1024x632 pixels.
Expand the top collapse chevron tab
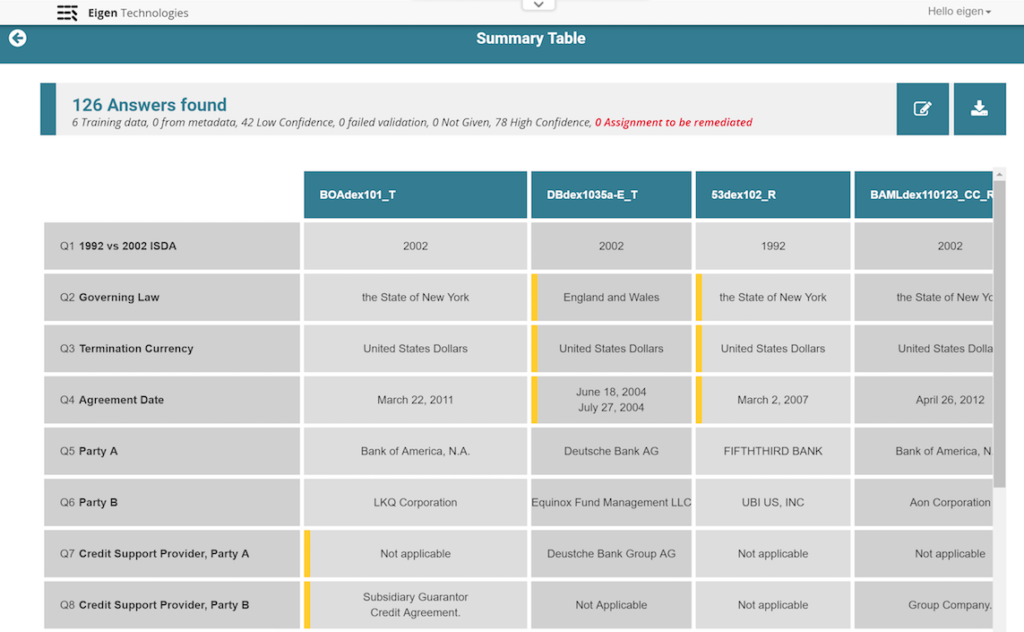tap(539, 5)
